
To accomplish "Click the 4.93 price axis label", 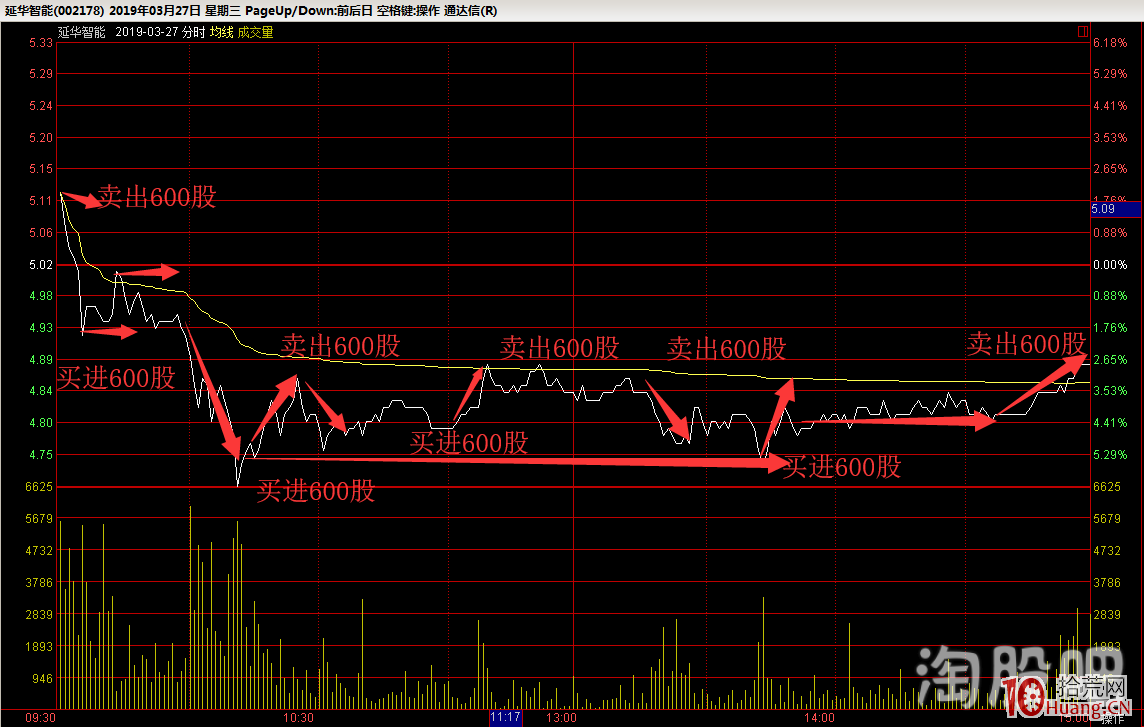I will pyautogui.click(x=41, y=328).
